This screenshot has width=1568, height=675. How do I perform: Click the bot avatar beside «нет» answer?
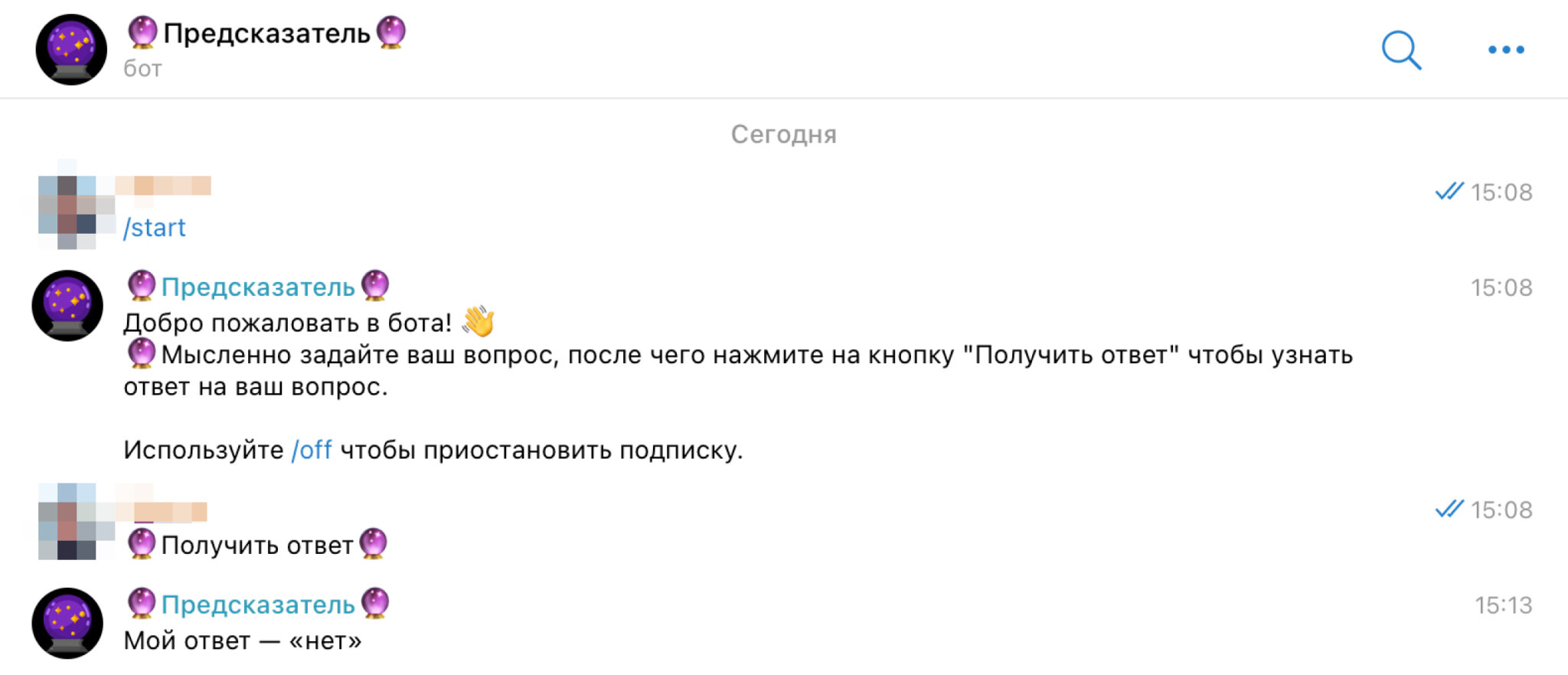click(x=67, y=623)
